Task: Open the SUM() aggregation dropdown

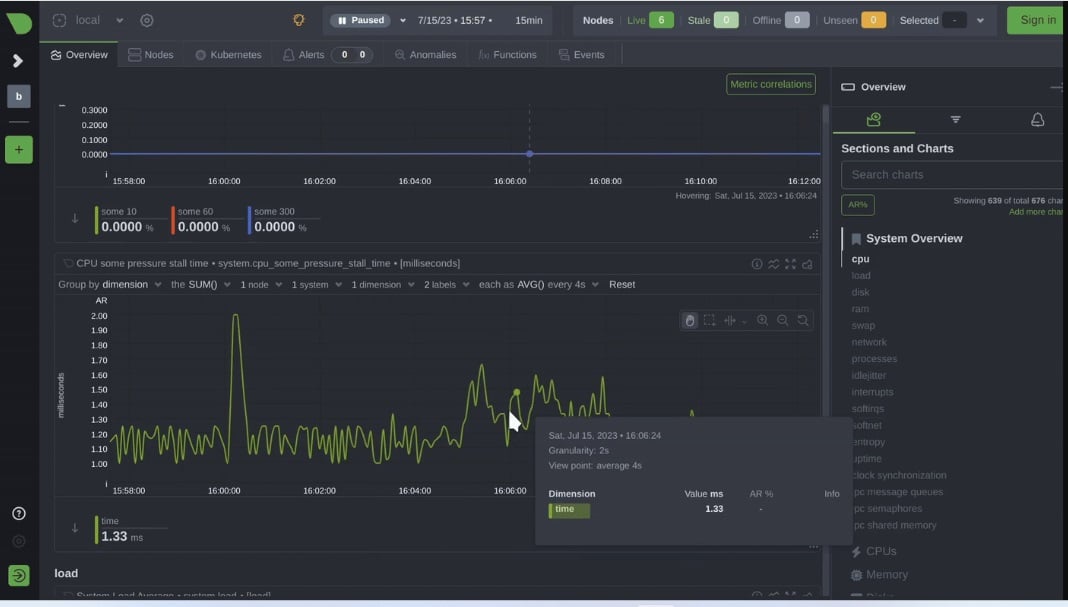Action: click(x=201, y=285)
